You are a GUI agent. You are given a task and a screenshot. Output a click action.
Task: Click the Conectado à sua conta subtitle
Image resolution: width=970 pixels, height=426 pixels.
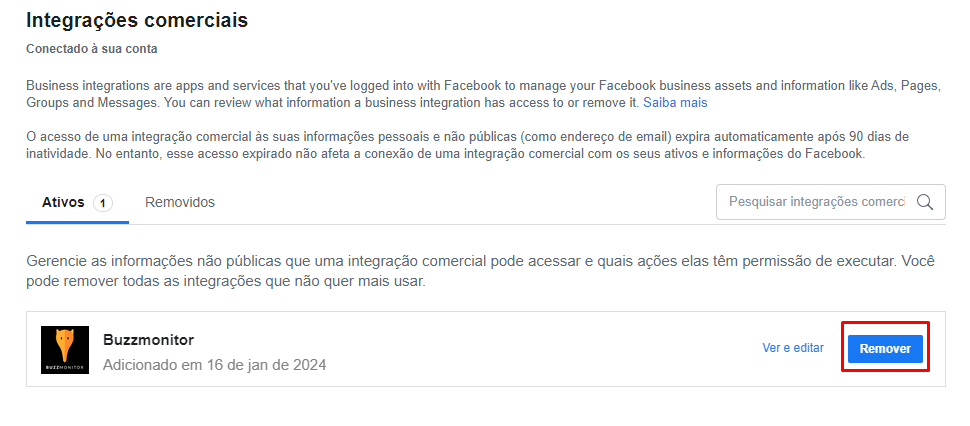92,48
